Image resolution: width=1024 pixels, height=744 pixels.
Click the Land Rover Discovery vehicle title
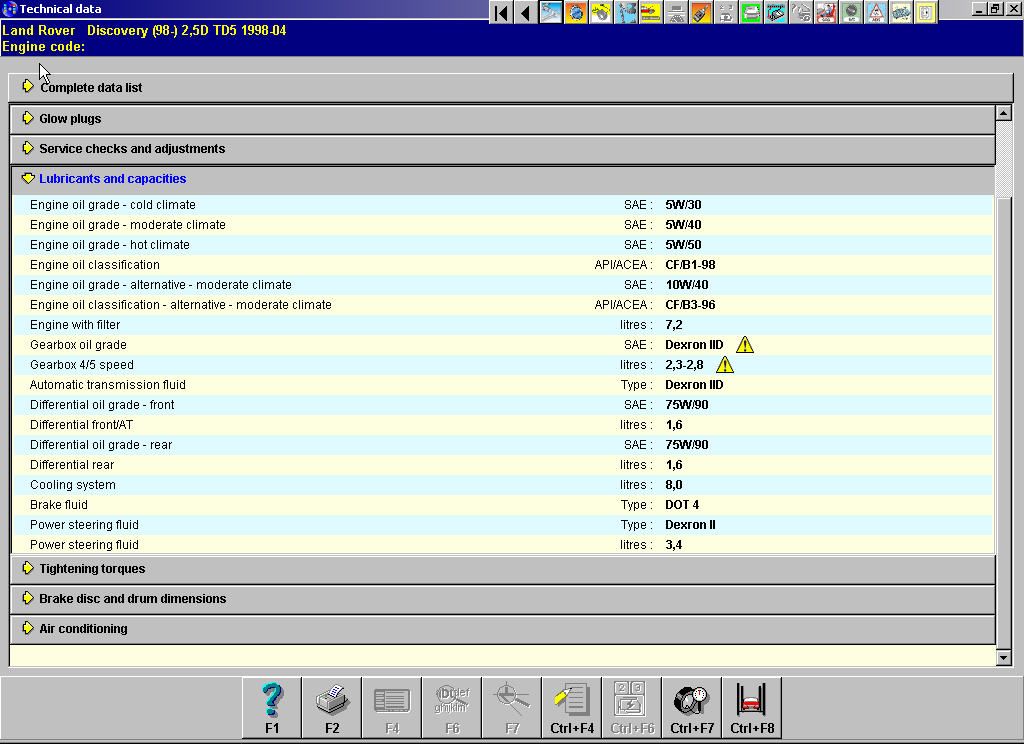tap(144, 30)
